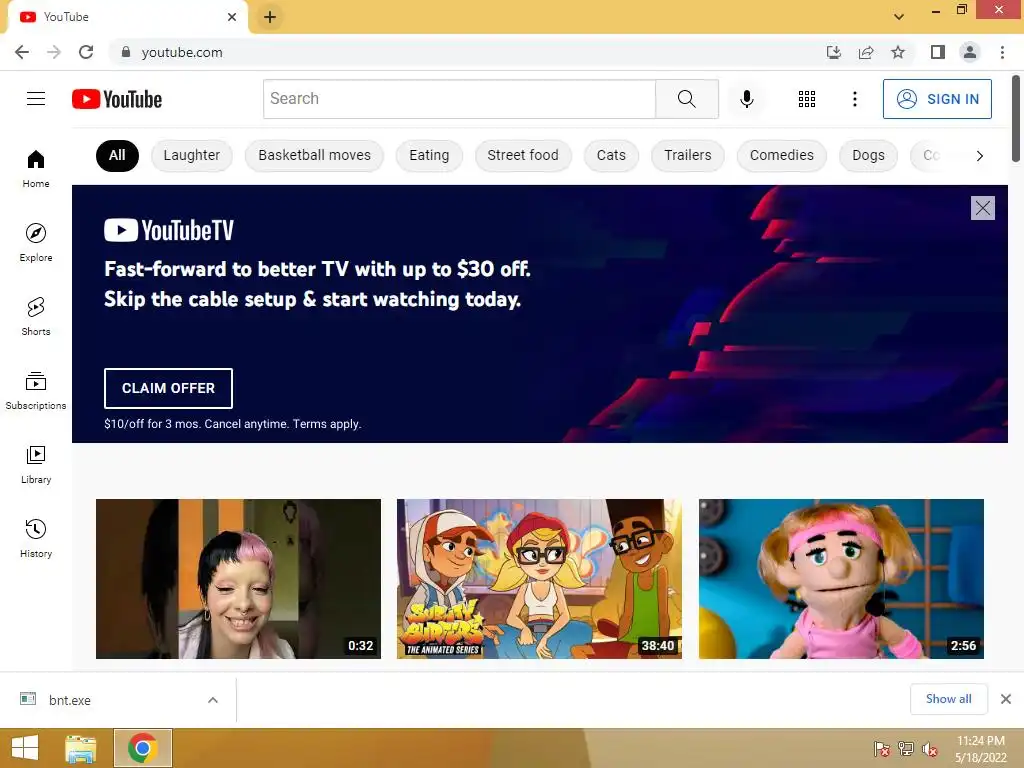Share this page icon
The width and height of the screenshot is (1024, 768).
click(x=866, y=52)
